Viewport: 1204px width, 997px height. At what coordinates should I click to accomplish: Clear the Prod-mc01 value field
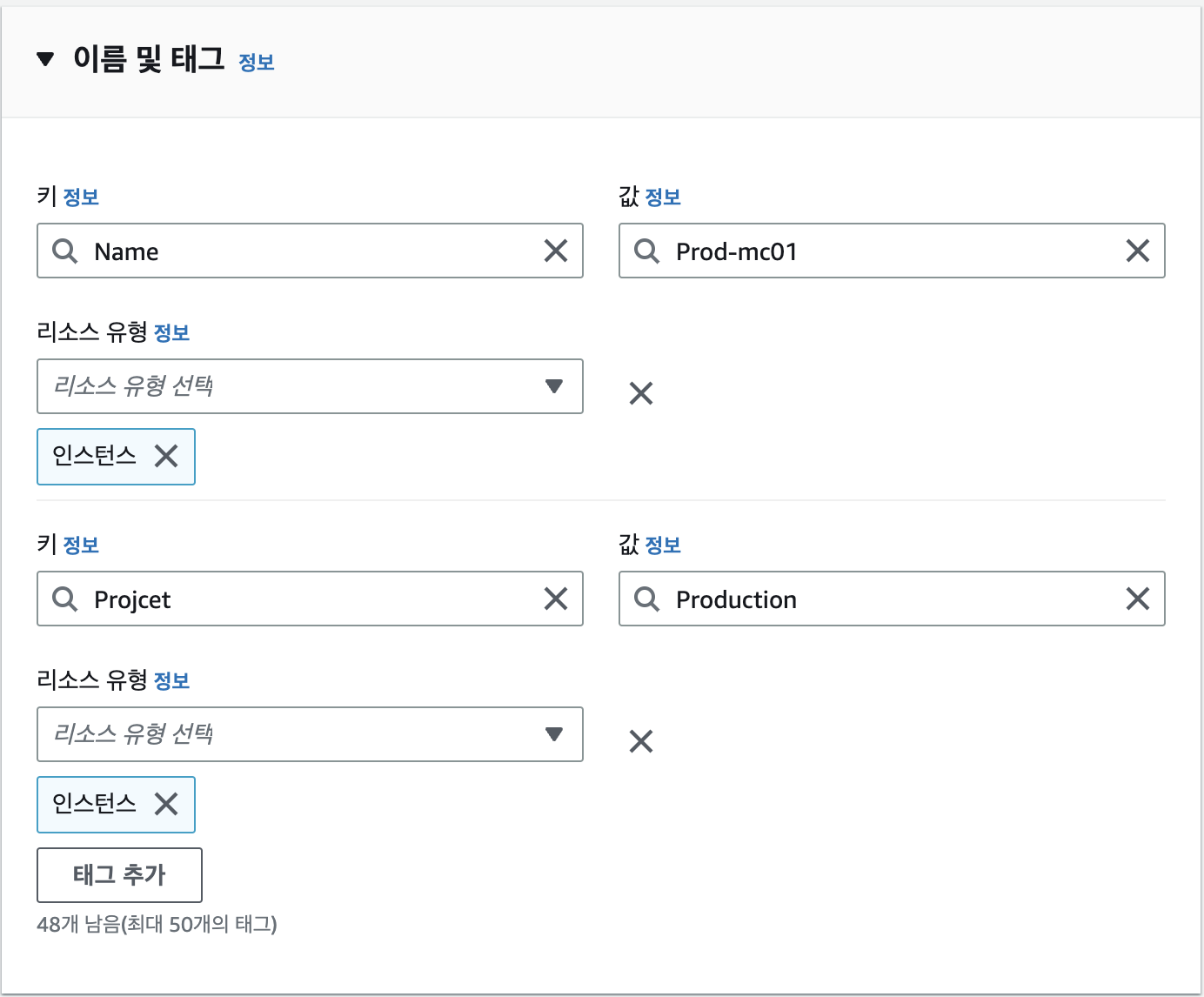pos(1137,251)
